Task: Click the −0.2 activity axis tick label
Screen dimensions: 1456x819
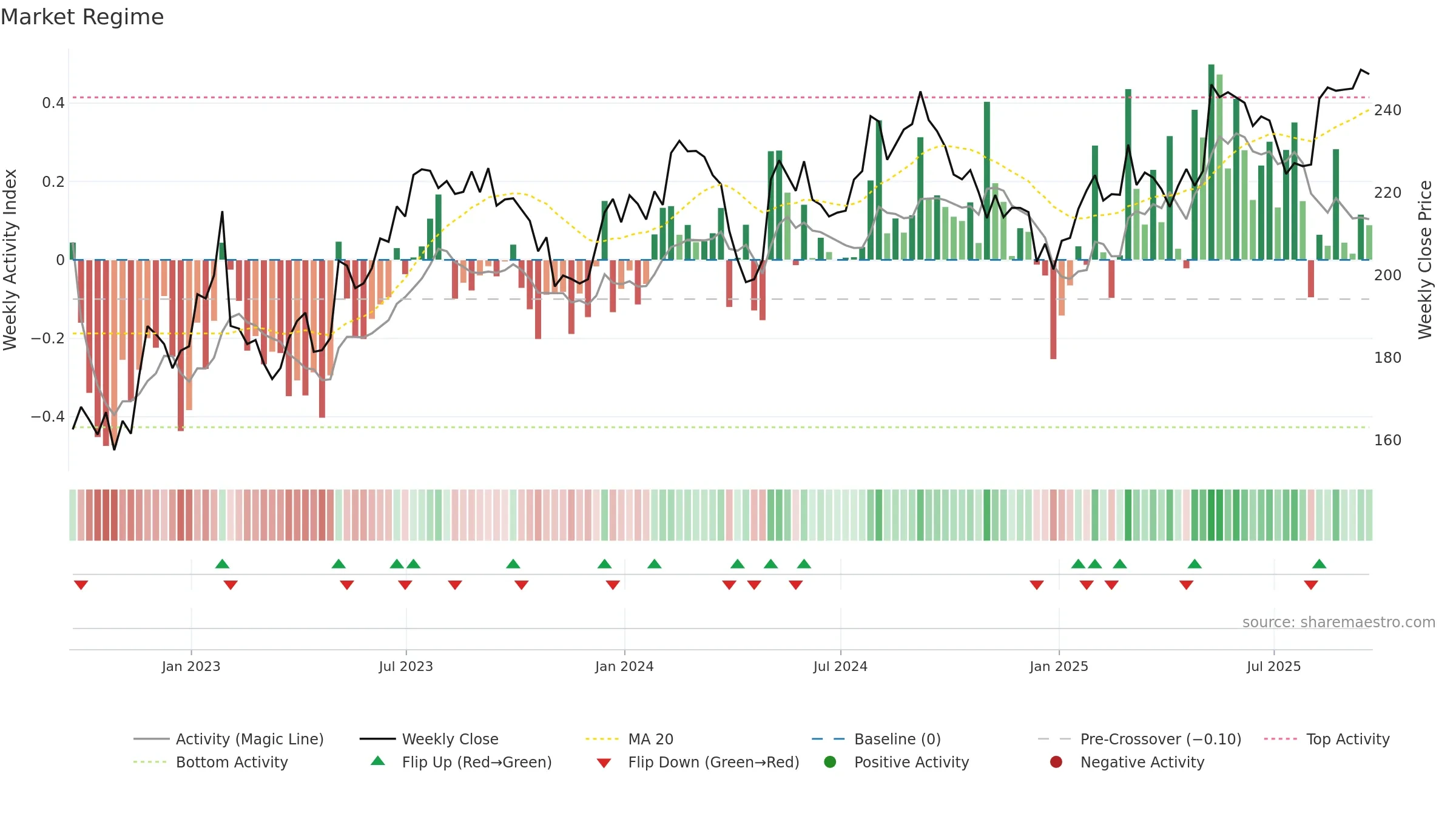Action: (47, 338)
